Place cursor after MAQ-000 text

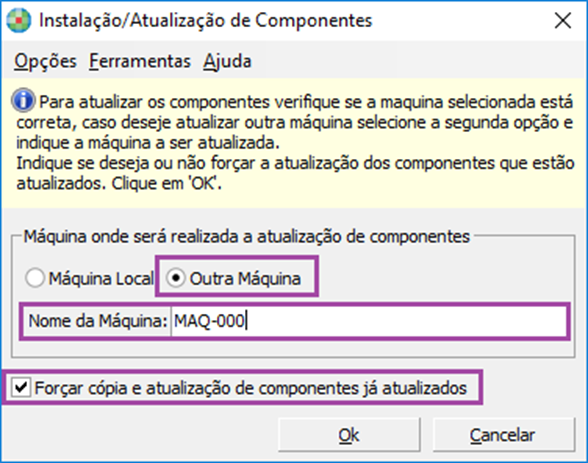click(x=246, y=321)
